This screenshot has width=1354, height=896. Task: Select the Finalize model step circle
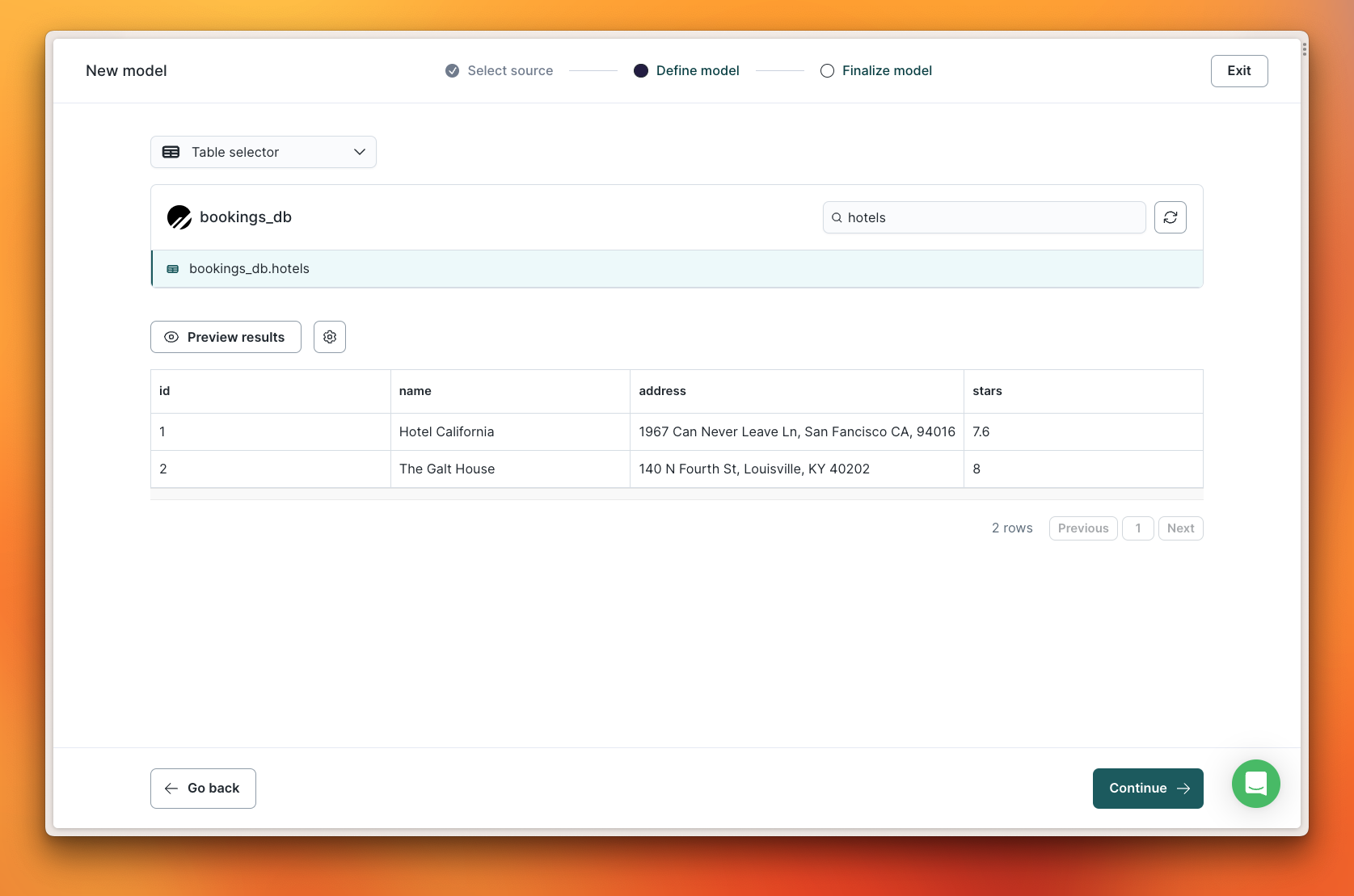[827, 70]
